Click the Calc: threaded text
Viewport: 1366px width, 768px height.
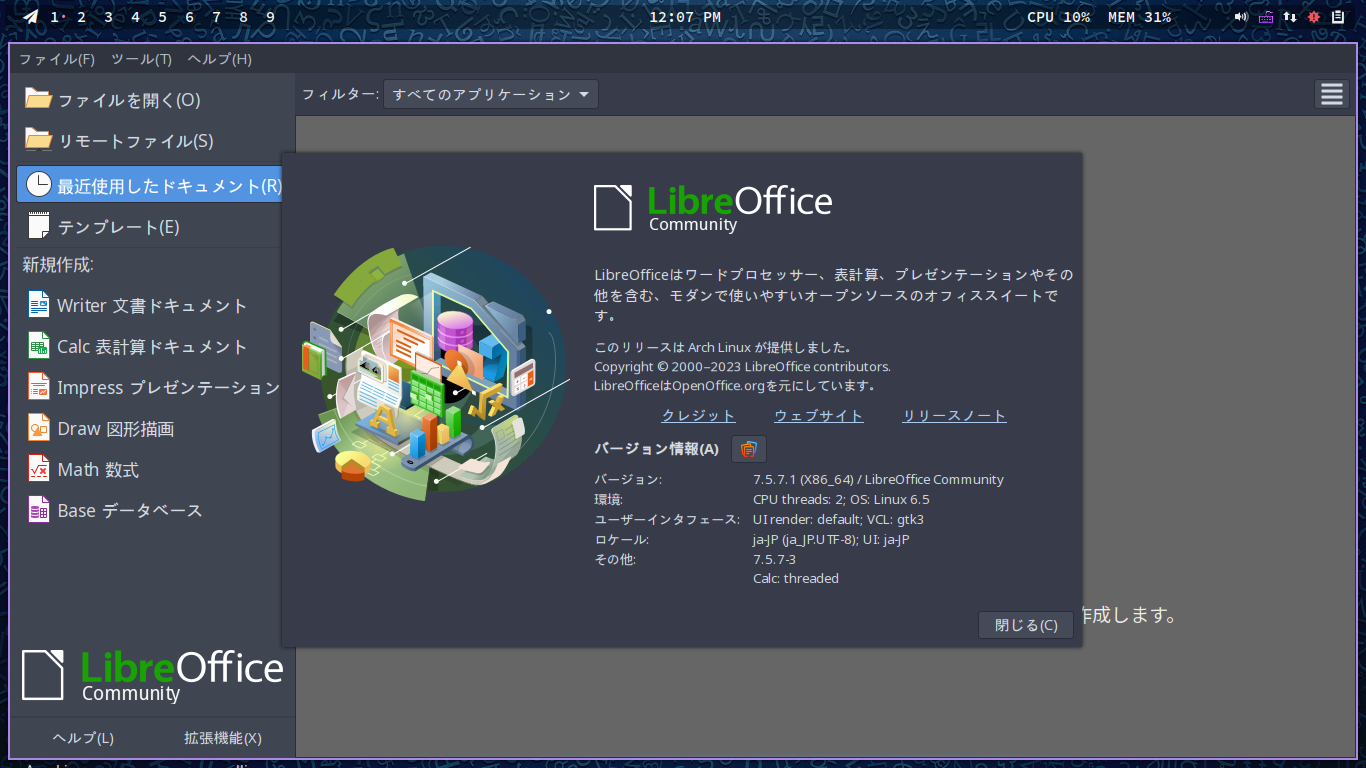796,579
